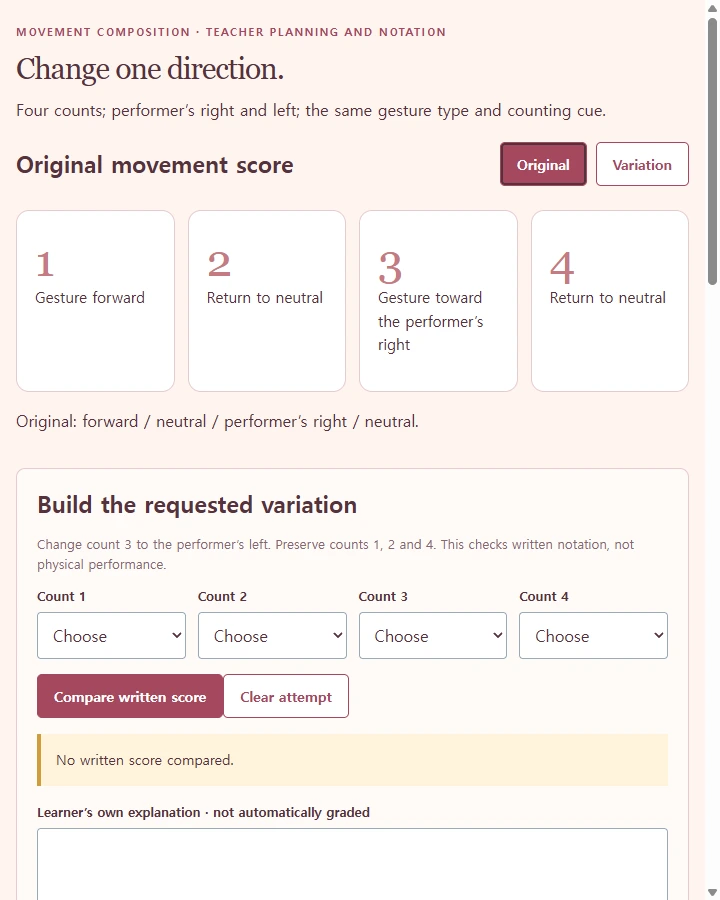Switch to the Variation score view
The image size is (720, 900).
pos(642,164)
